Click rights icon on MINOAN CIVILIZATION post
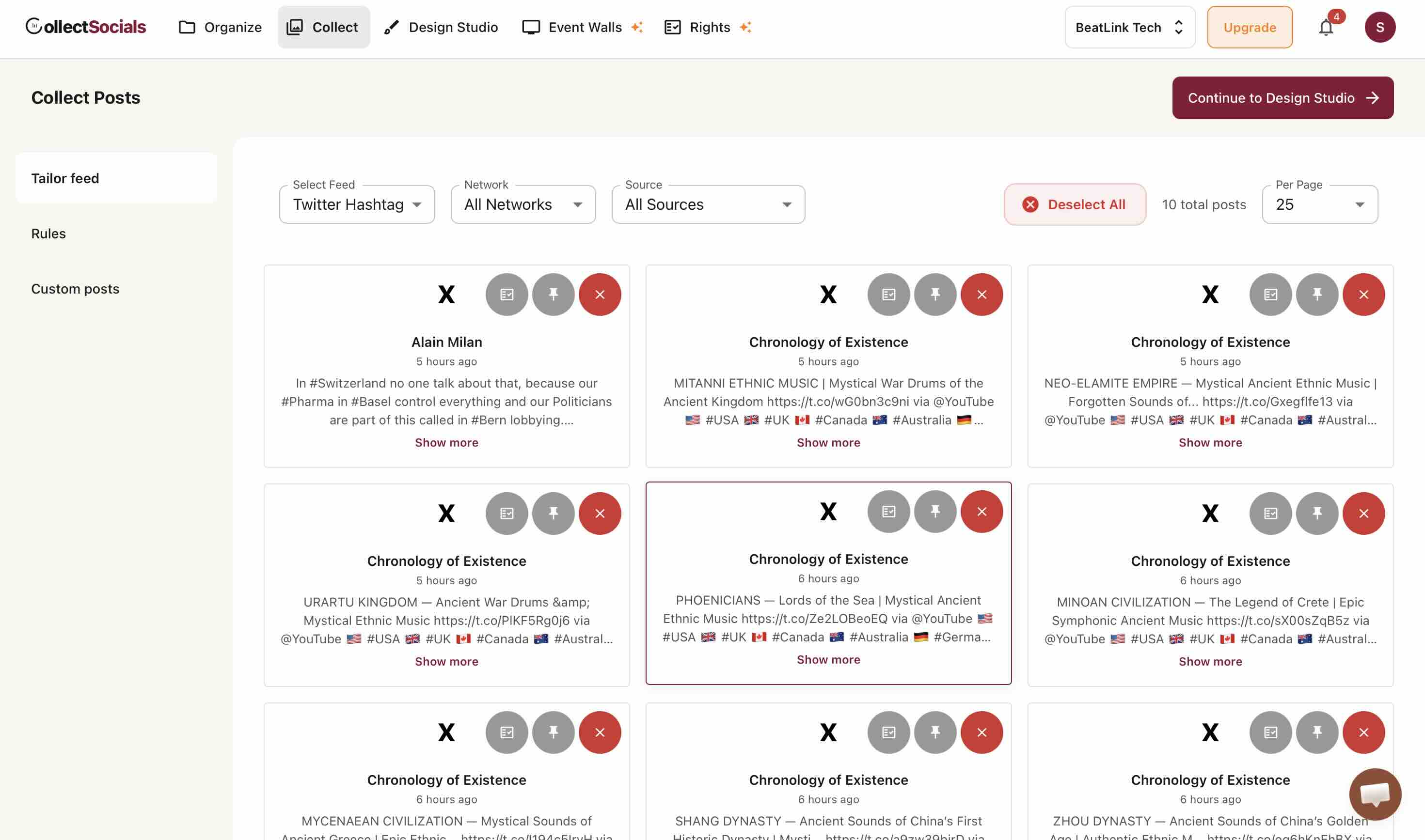 click(1270, 513)
